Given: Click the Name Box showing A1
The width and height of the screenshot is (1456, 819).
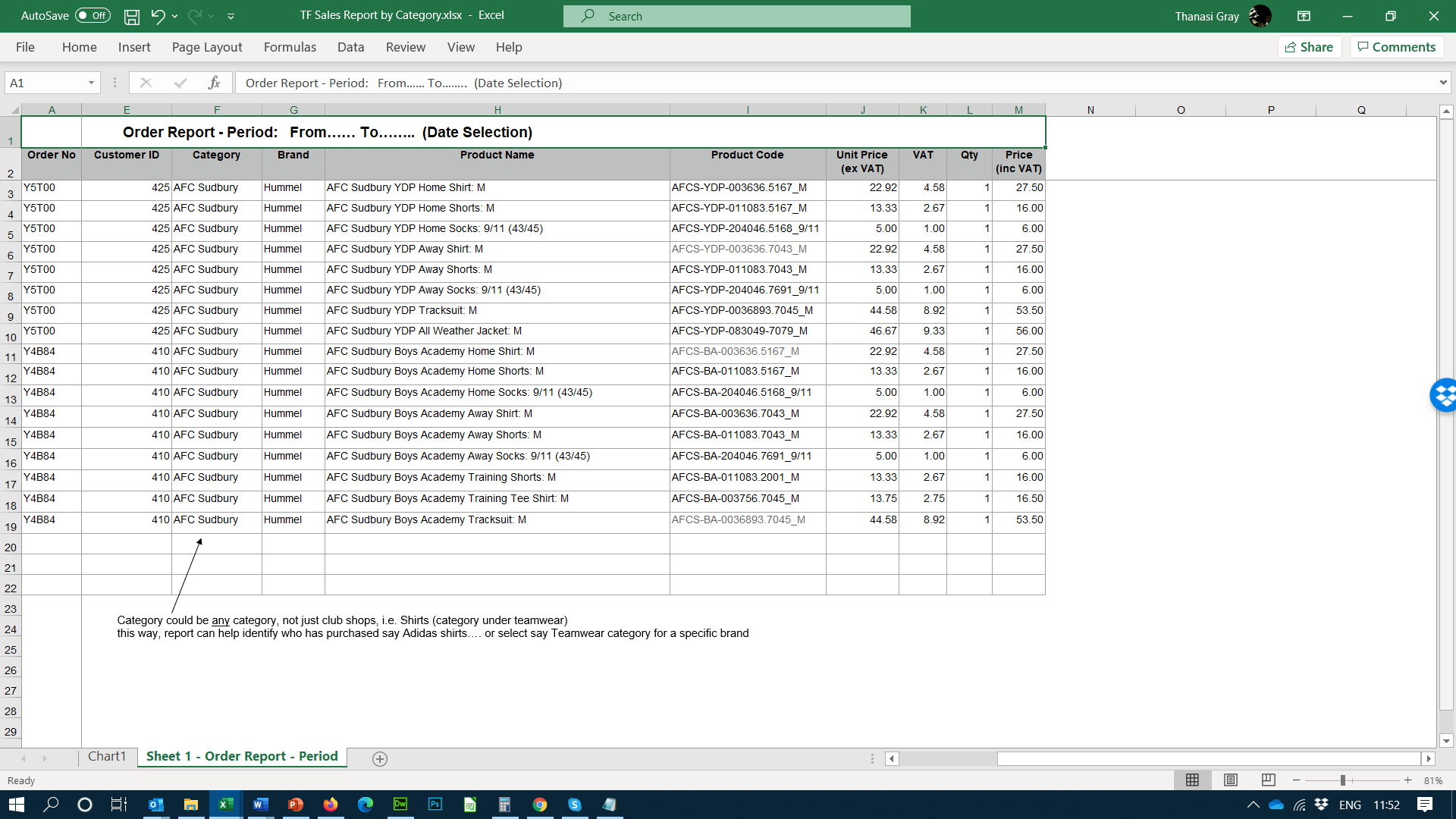Looking at the screenshot, I should pyautogui.click(x=45, y=83).
